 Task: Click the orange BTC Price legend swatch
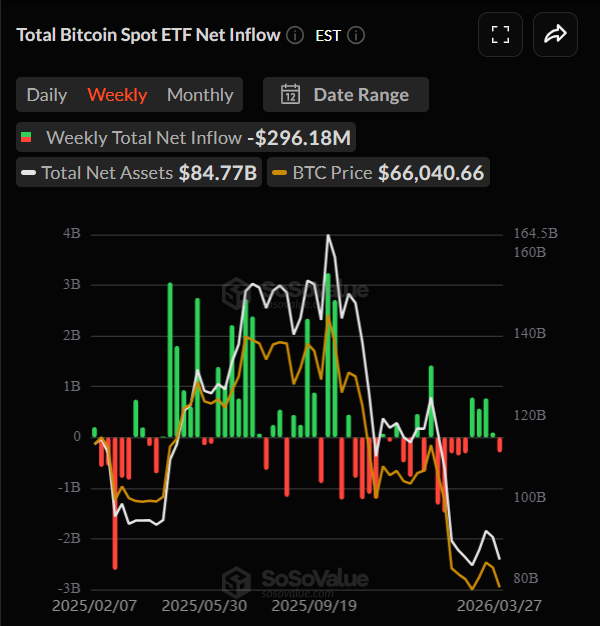279,173
